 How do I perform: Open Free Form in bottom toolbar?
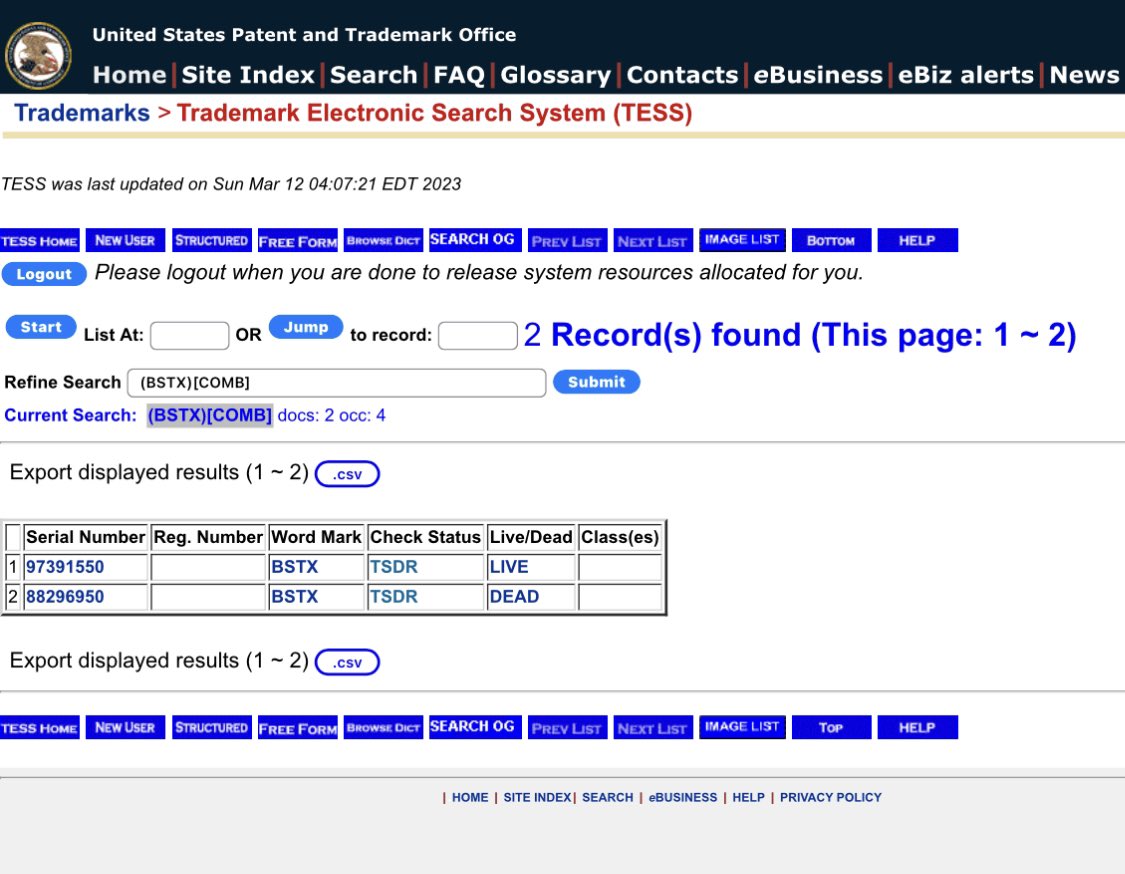point(298,728)
